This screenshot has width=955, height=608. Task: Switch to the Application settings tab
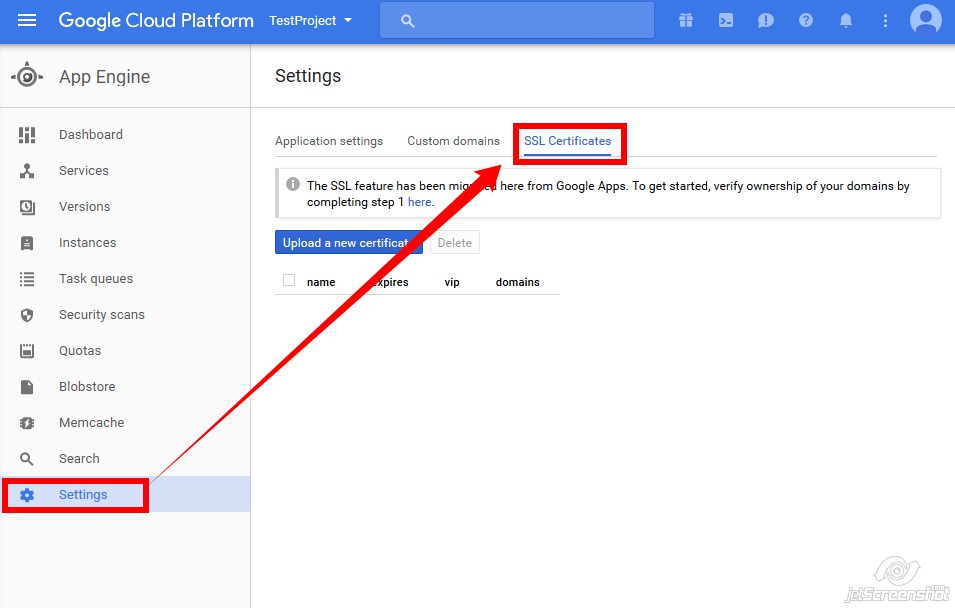point(329,141)
